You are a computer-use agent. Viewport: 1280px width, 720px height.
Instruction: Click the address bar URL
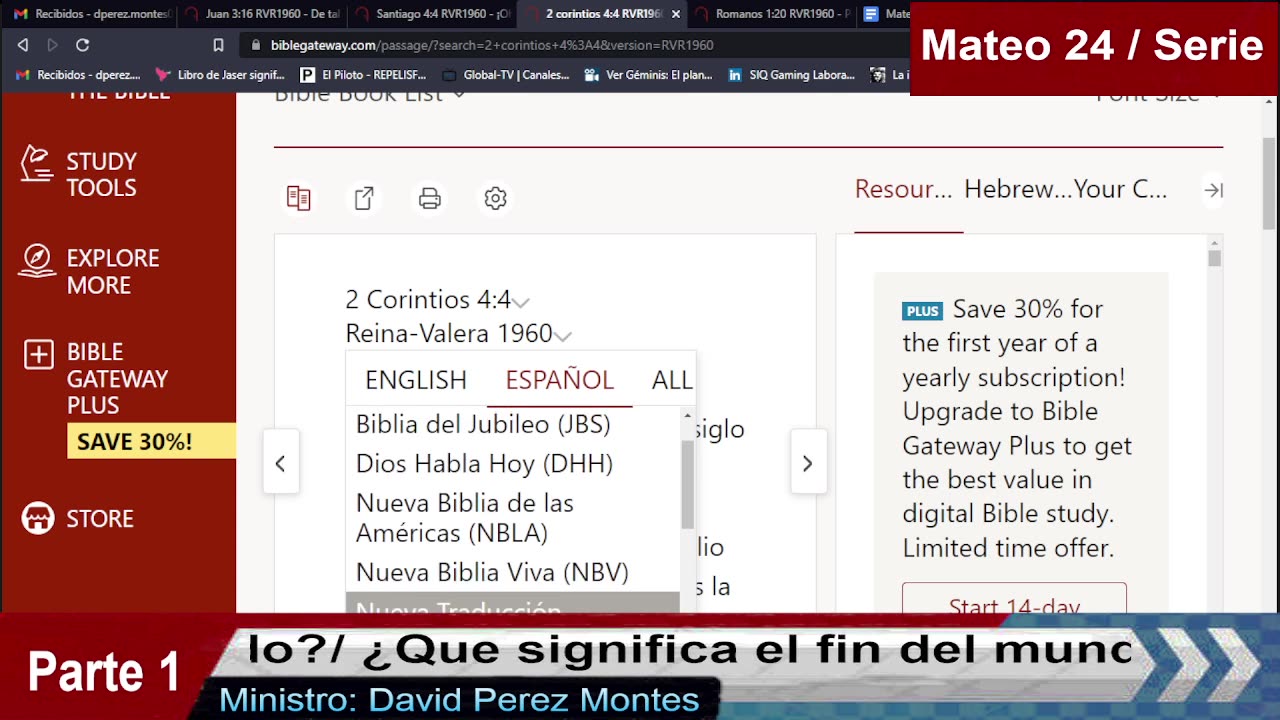(x=492, y=45)
